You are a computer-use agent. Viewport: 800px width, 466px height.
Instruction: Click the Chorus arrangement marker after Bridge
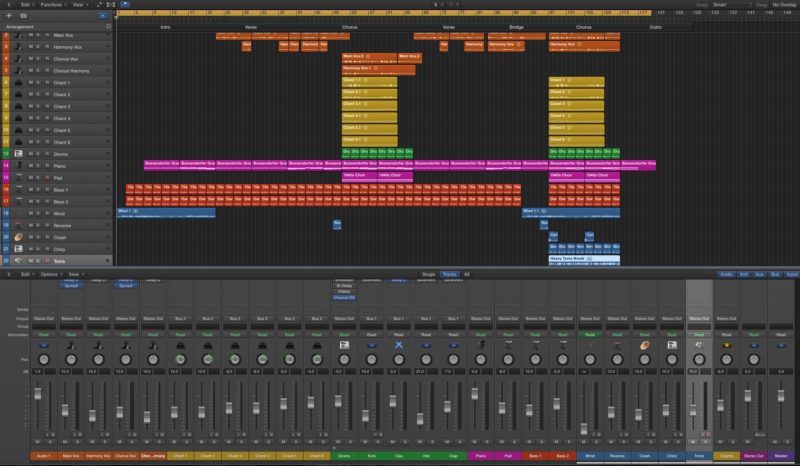click(584, 27)
